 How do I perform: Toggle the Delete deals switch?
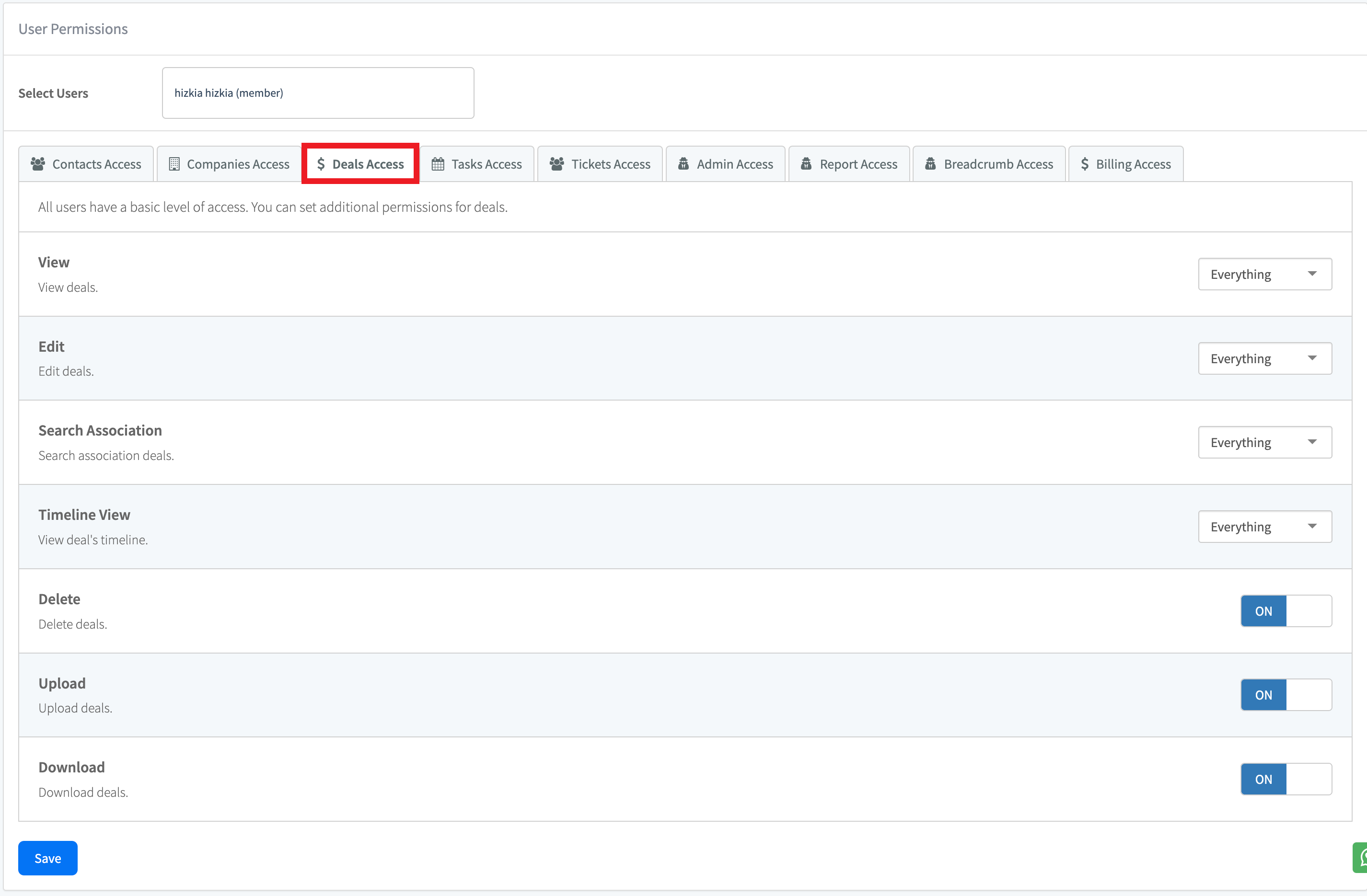[x=1286, y=611]
